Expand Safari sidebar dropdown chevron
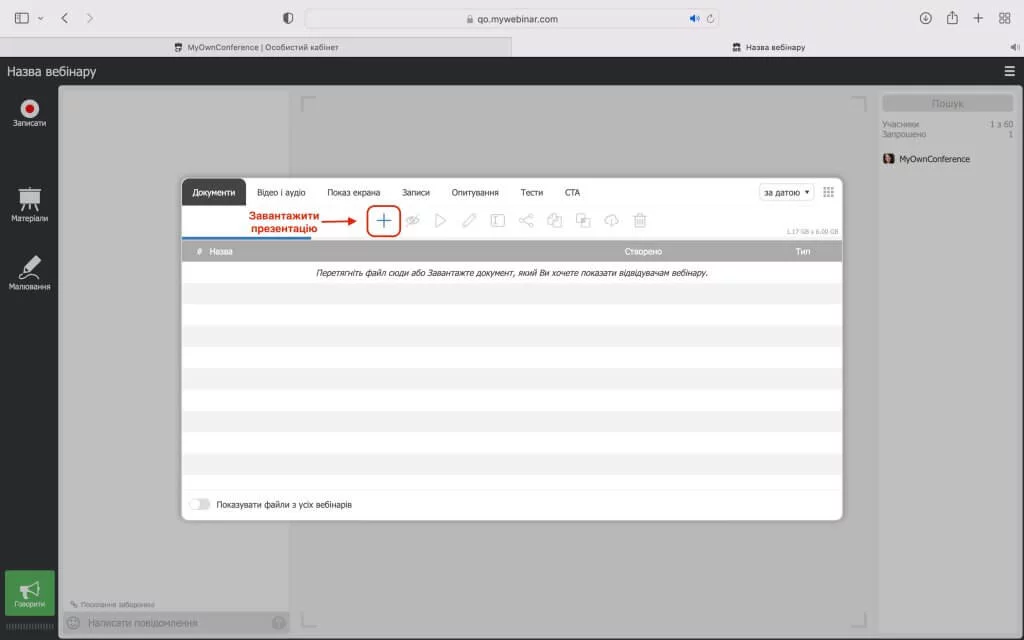This screenshot has width=1024, height=640. point(41,18)
